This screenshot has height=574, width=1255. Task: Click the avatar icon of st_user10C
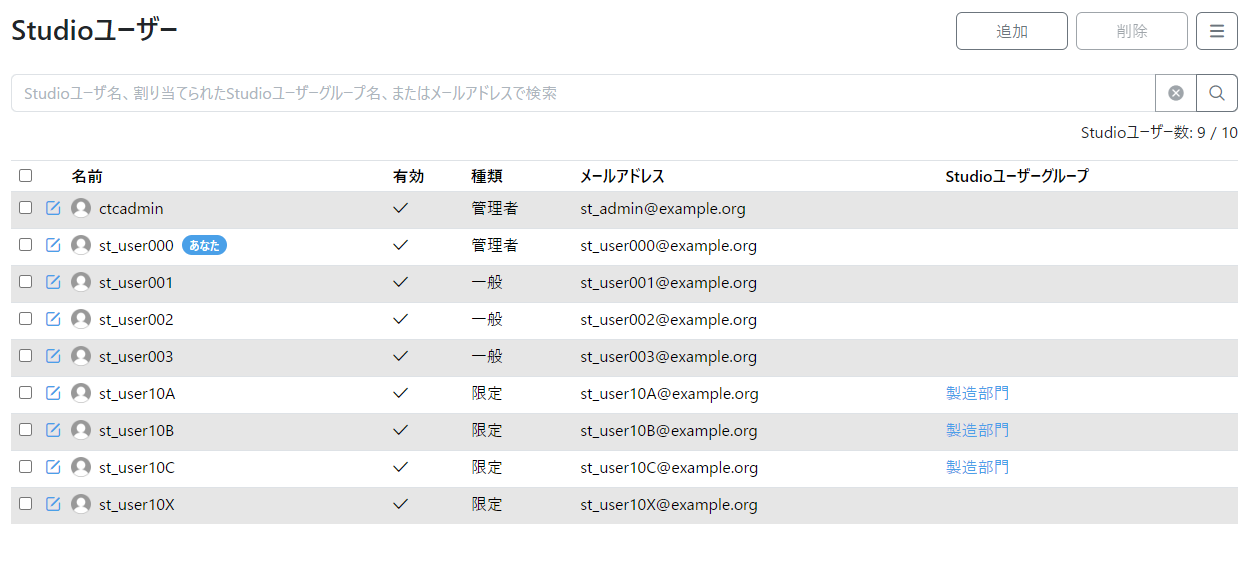coord(81,467)
